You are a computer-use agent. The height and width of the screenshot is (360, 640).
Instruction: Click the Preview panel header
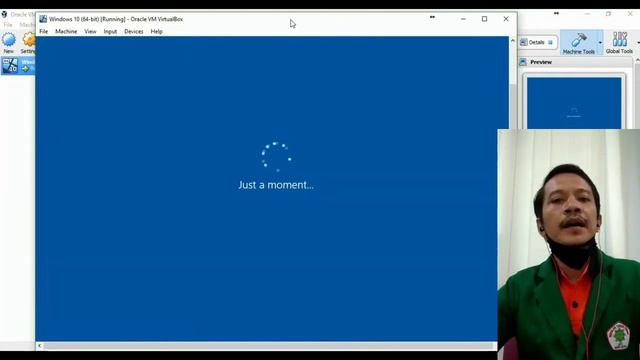(x=576, y=62)
